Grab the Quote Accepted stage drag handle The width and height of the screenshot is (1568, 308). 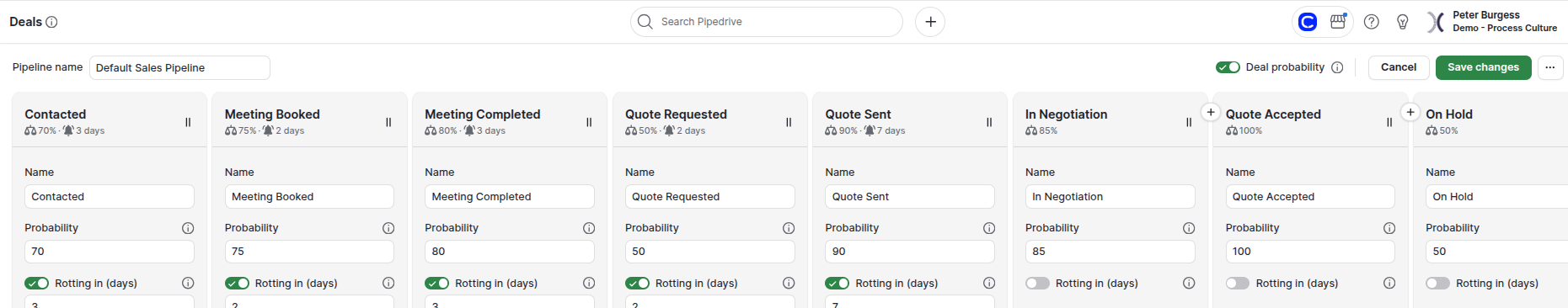pyautogui.click(x=1389, y=122)
